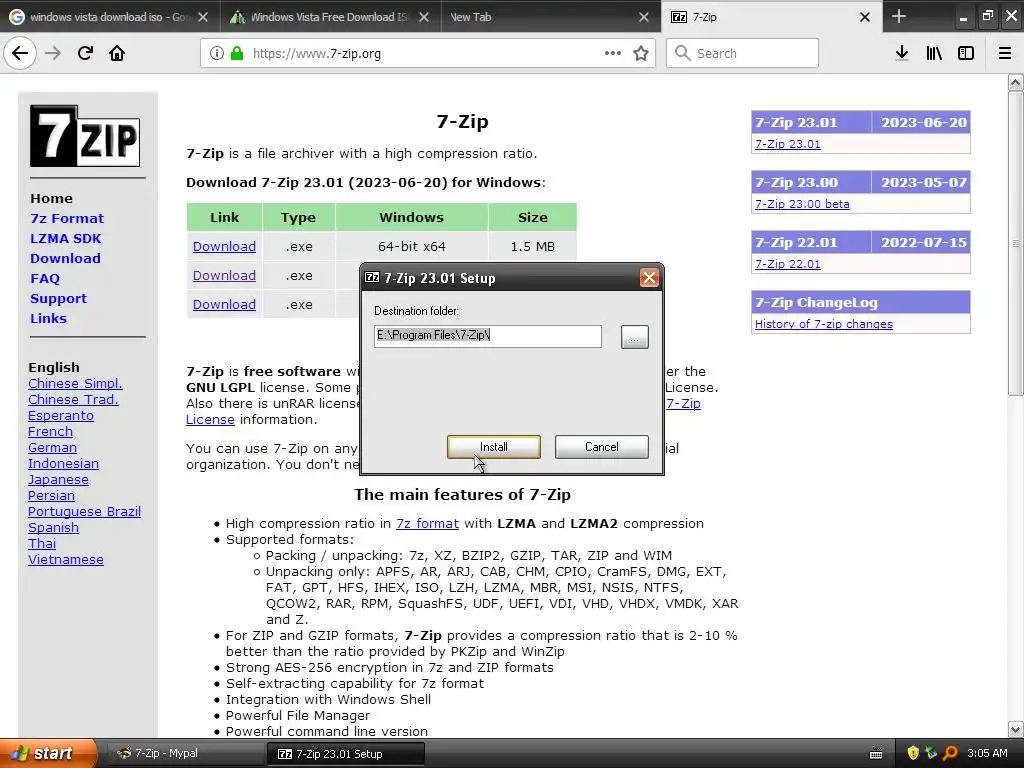
Task: Switch language to French
Action: click(50, 432)
